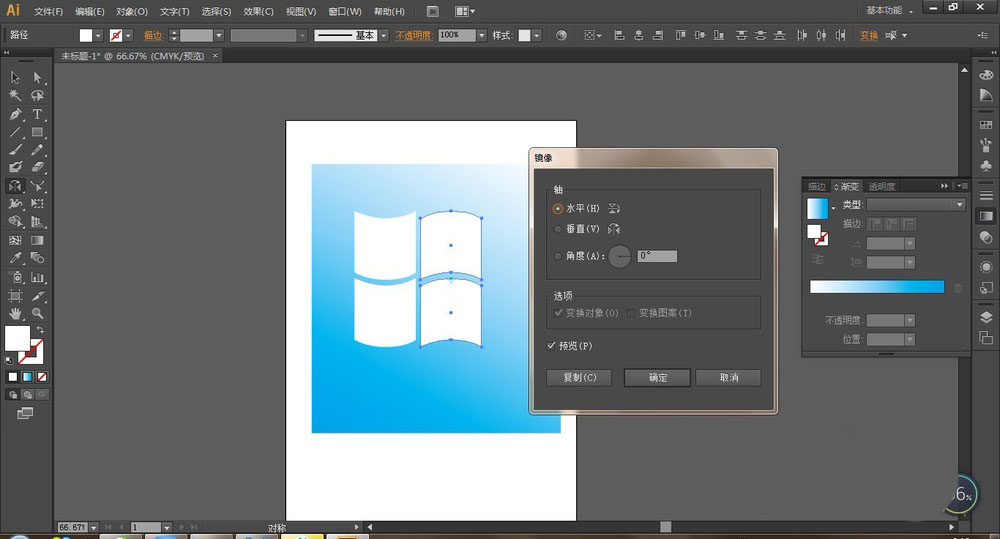The image size is (1000, 539).
Task: Click the Direct Selection arrow tool
Action: tap(37, 78)
